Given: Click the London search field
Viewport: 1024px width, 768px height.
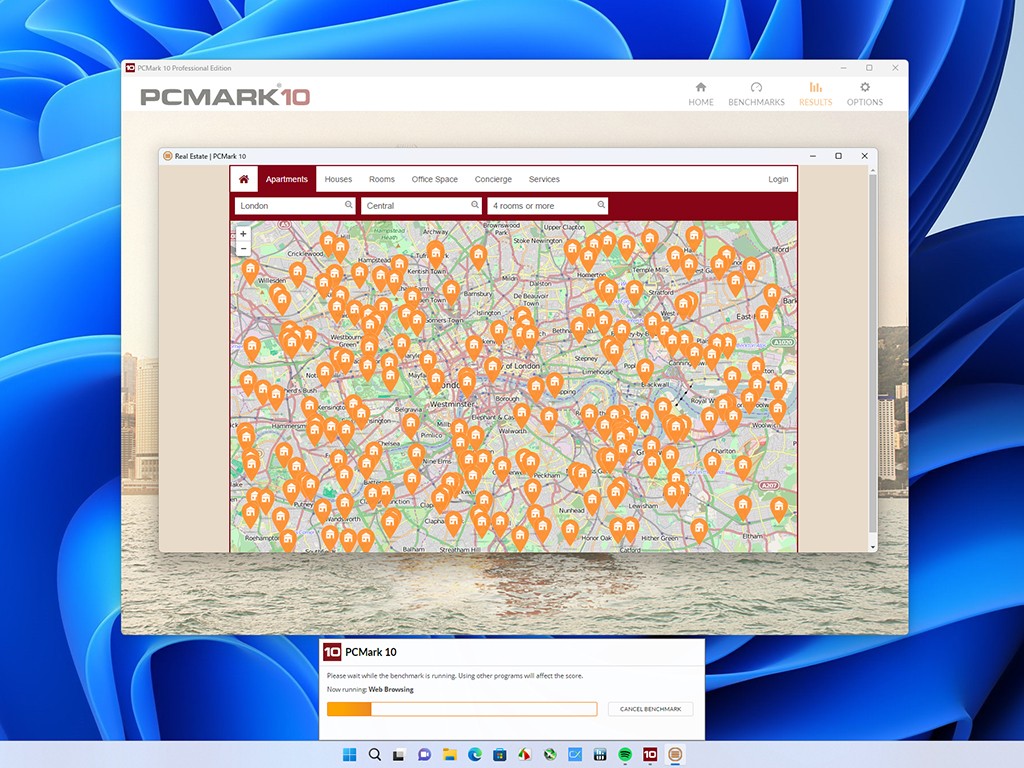Looking at the screenshot, I should (x=295, y=206).
